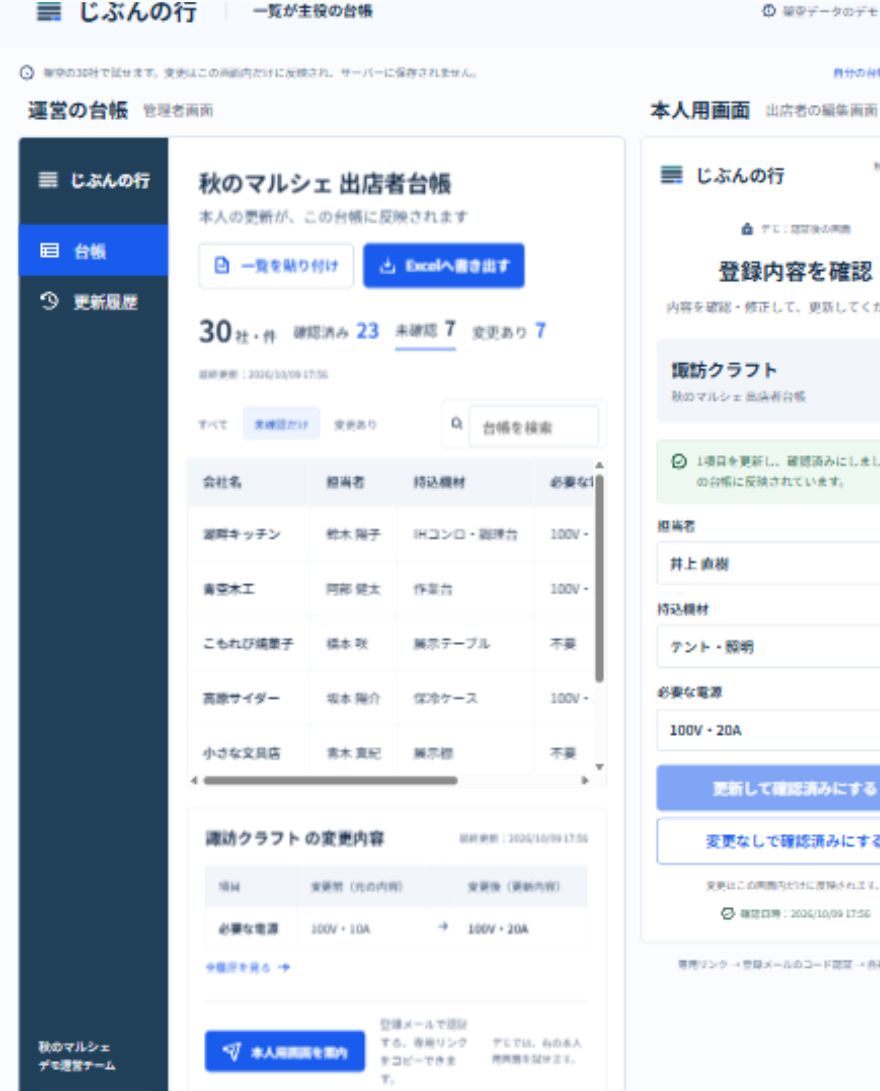This screenshot has width=880, height=1091.
Task: Switch to the すべて filter tab
Action: point(212,424)
